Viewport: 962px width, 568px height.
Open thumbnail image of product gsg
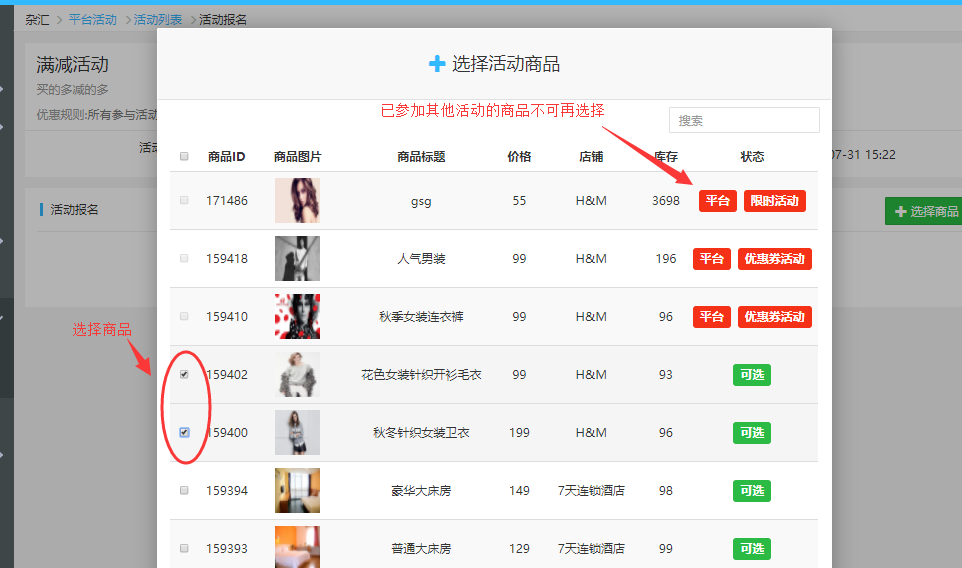297,201
